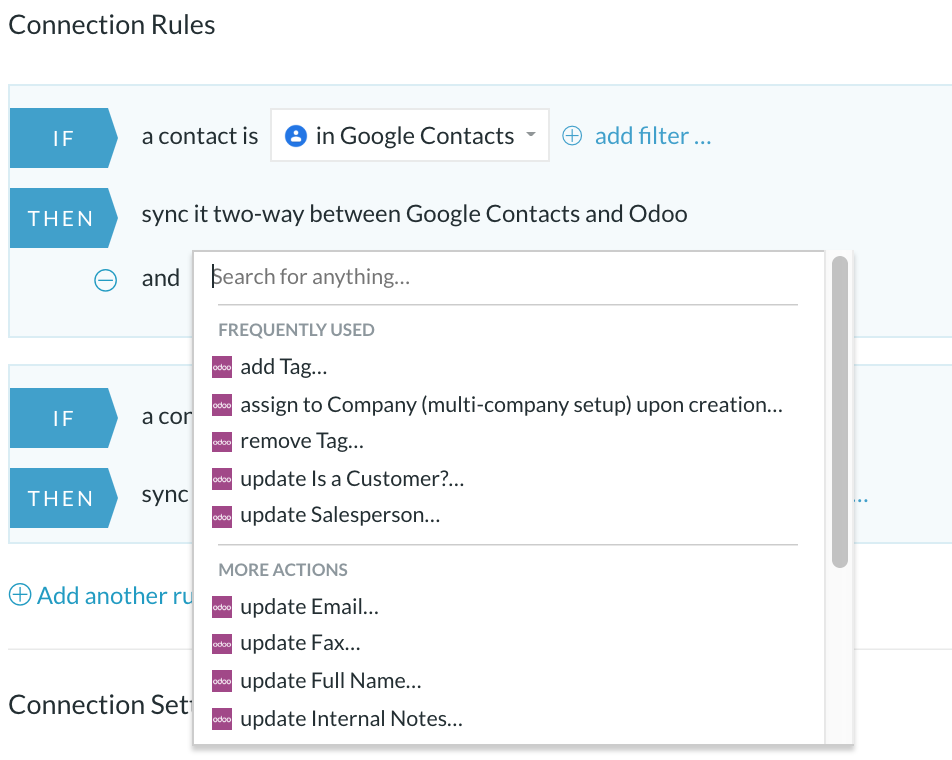This screenshot has height=760, width=952.
Task: Click the second rule's IF label
Action: 63,418
